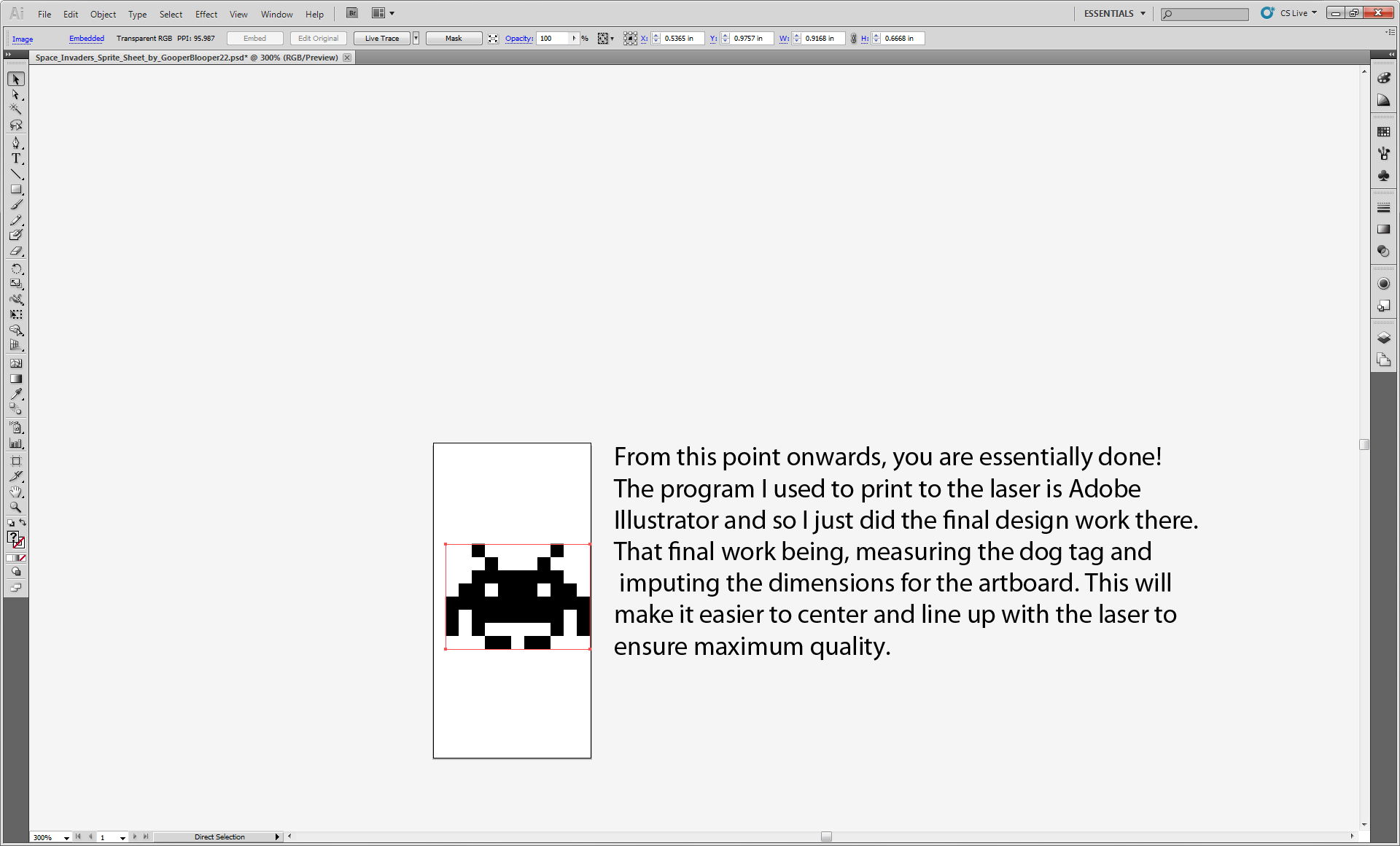Select the Hand tool

click(16, 492)
